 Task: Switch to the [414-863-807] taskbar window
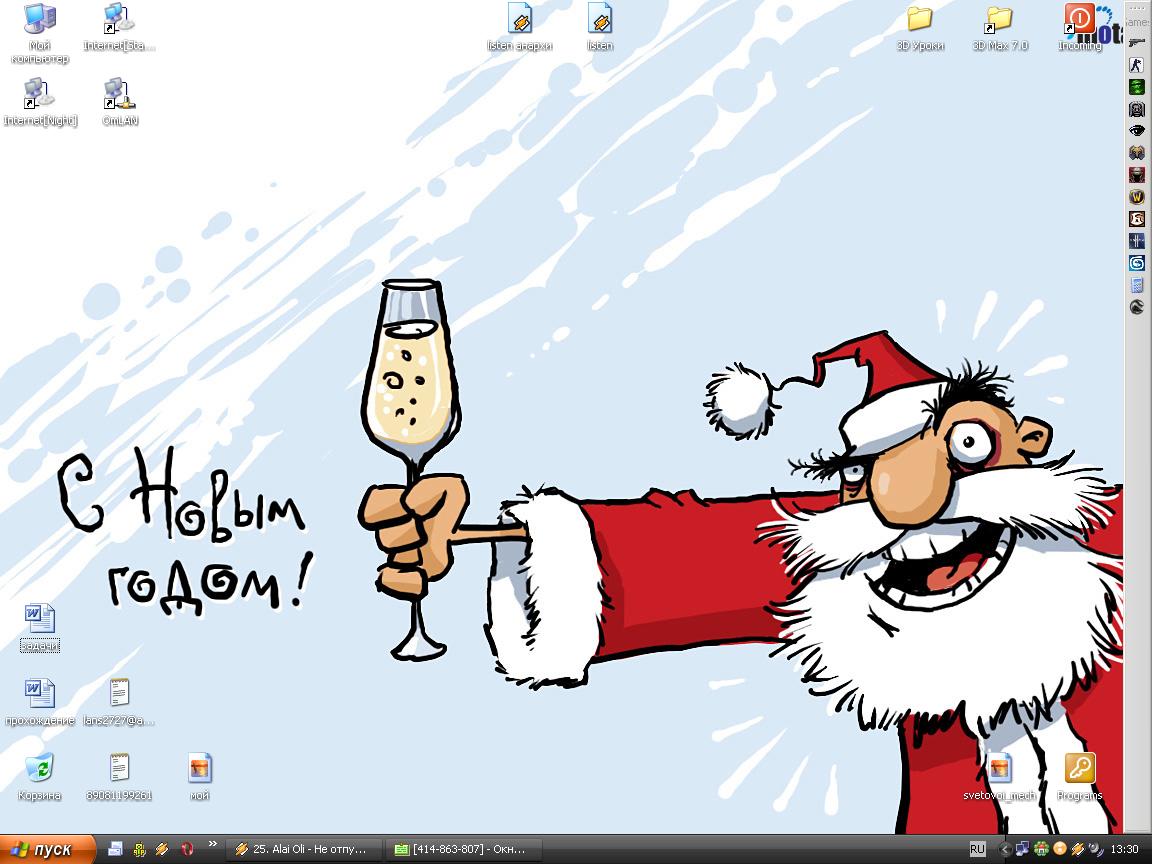(464, 849)
